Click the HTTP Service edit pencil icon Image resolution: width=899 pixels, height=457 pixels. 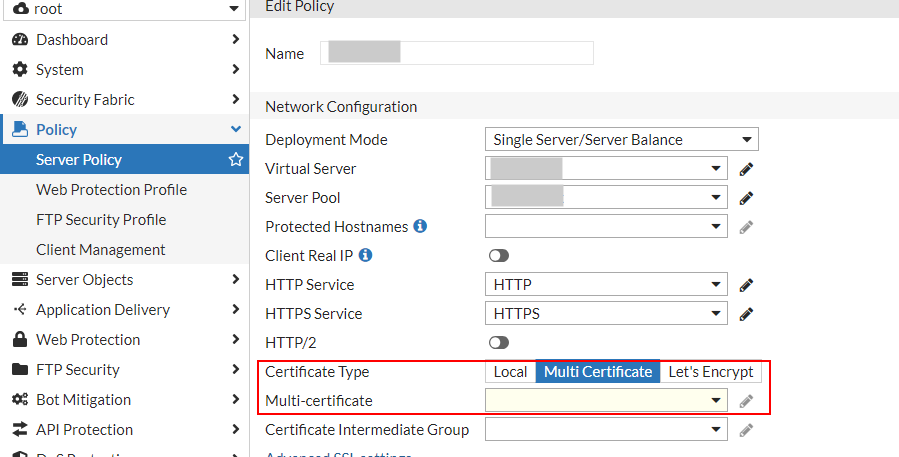coord(745,285)
